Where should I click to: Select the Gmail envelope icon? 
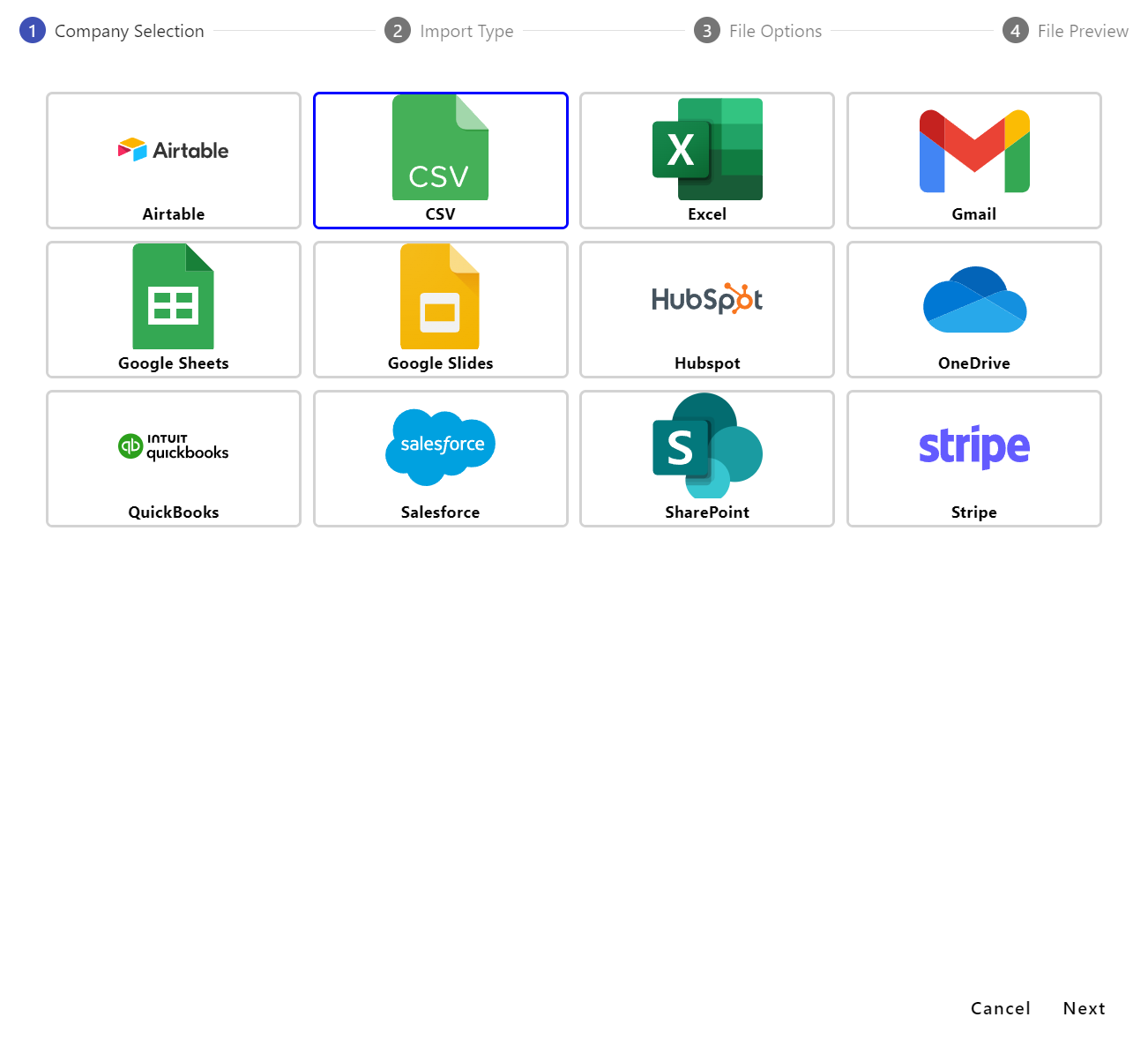(974, 151)
